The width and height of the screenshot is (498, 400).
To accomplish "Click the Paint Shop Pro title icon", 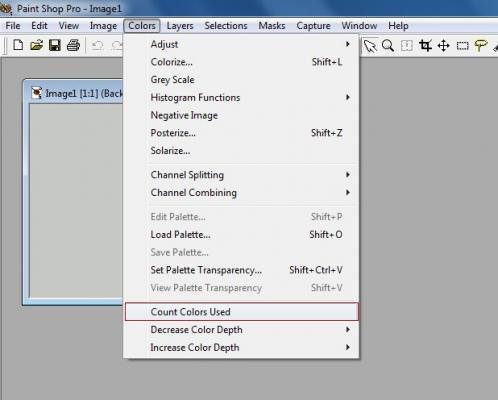I will (x=6, y=8).
